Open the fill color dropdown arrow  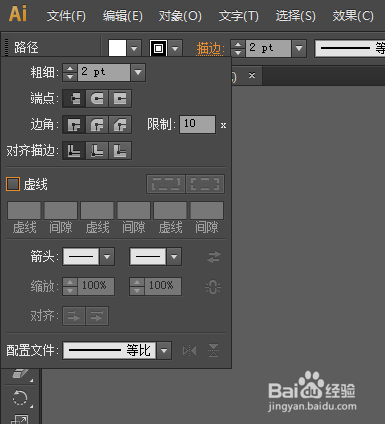click(134, 48)
